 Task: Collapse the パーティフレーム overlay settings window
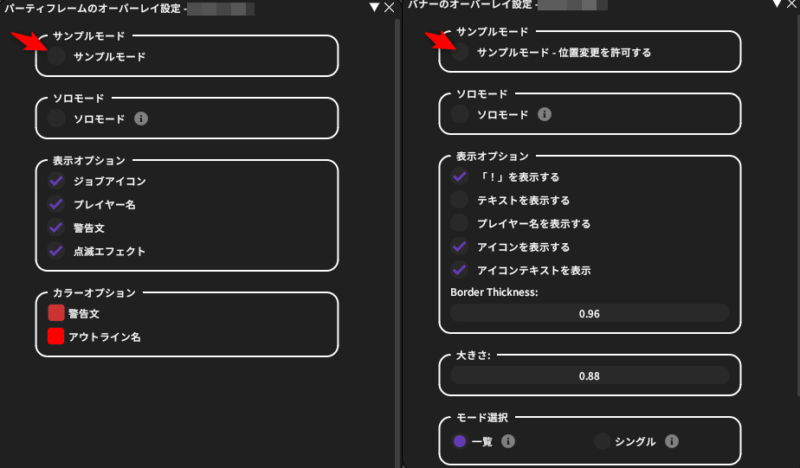click(374, 7)
